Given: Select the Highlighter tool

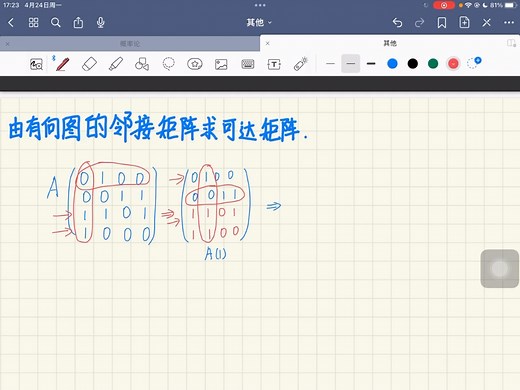Looking at the screenshot, I should 116,64.
